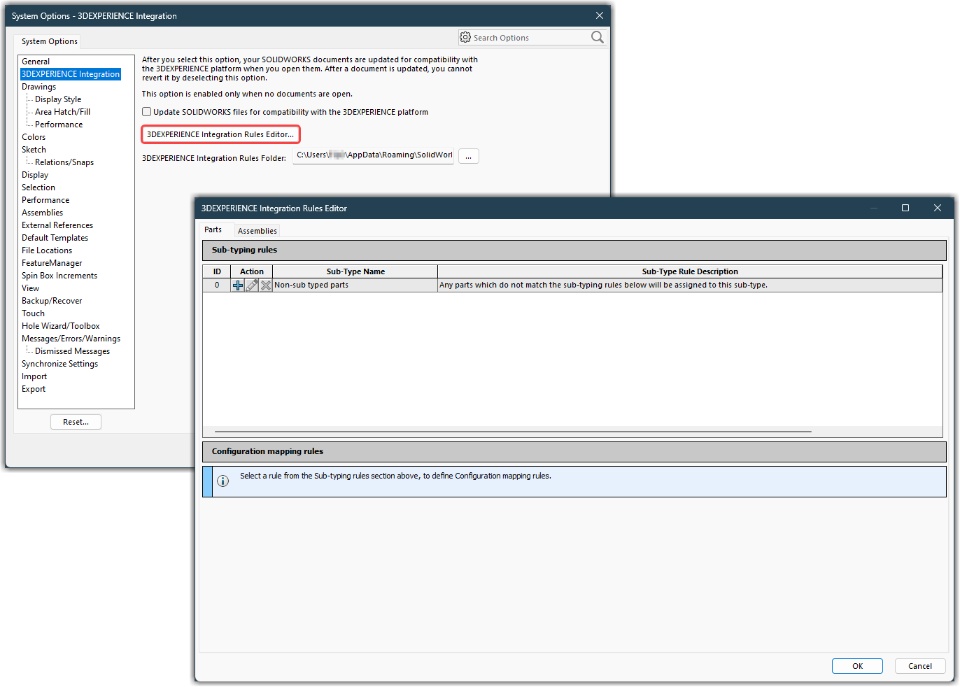
Task: Select Hole Wizard/Toolbox in the options tree
Action: (60, 326)
